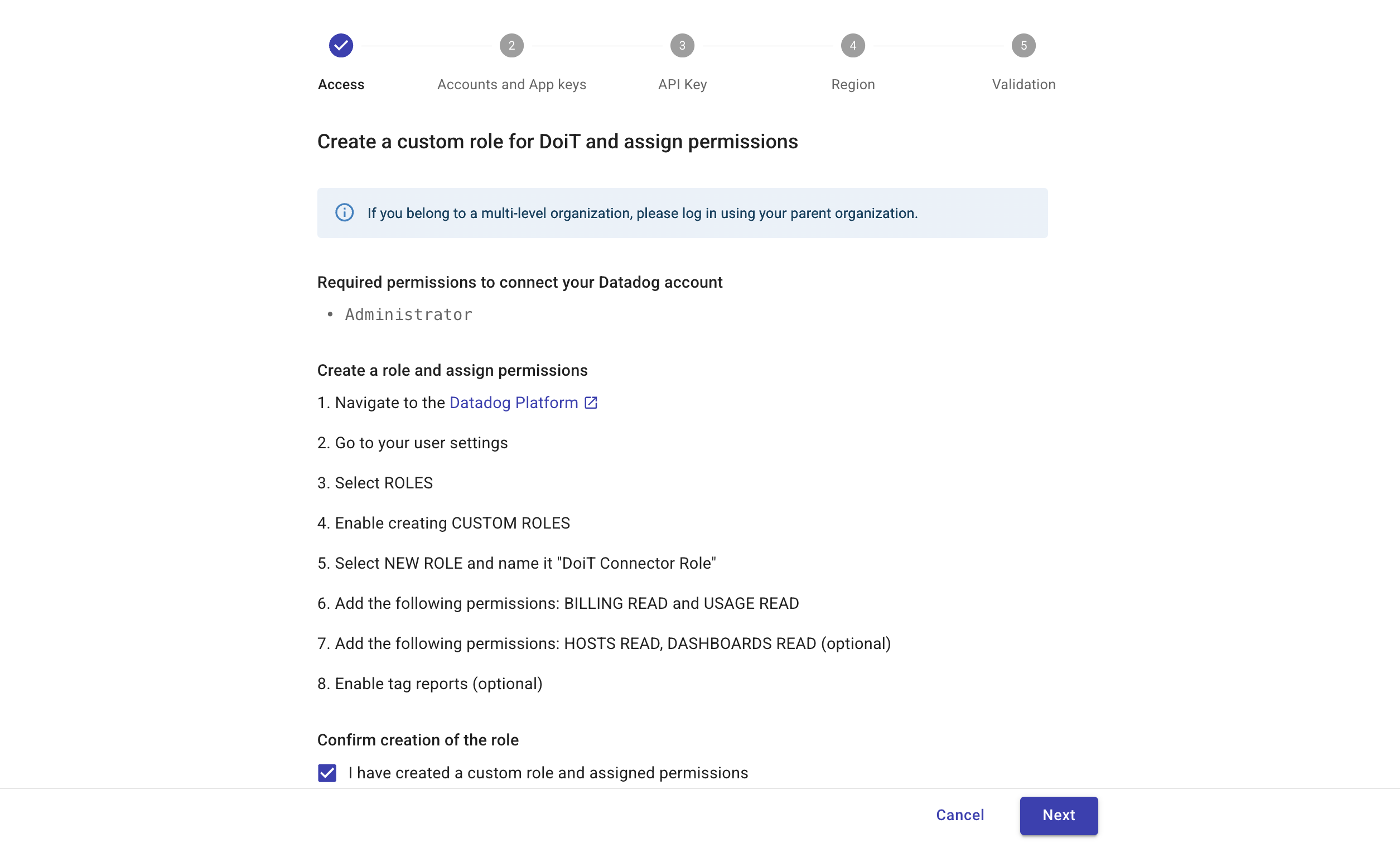The height and width of the screenshot is (843, 1400).
Task: Select the step 3 circle above API Key
Action: (x=682, y=45)
